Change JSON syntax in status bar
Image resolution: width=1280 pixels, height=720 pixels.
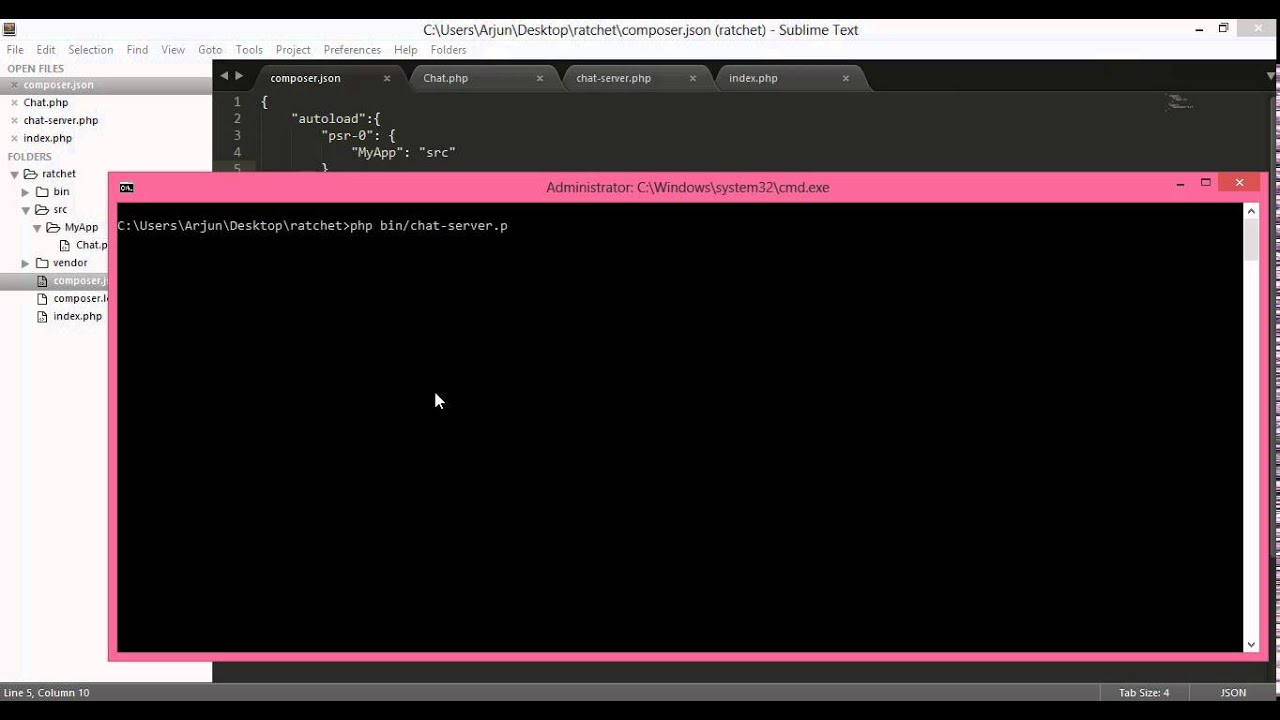(1233, 693)
